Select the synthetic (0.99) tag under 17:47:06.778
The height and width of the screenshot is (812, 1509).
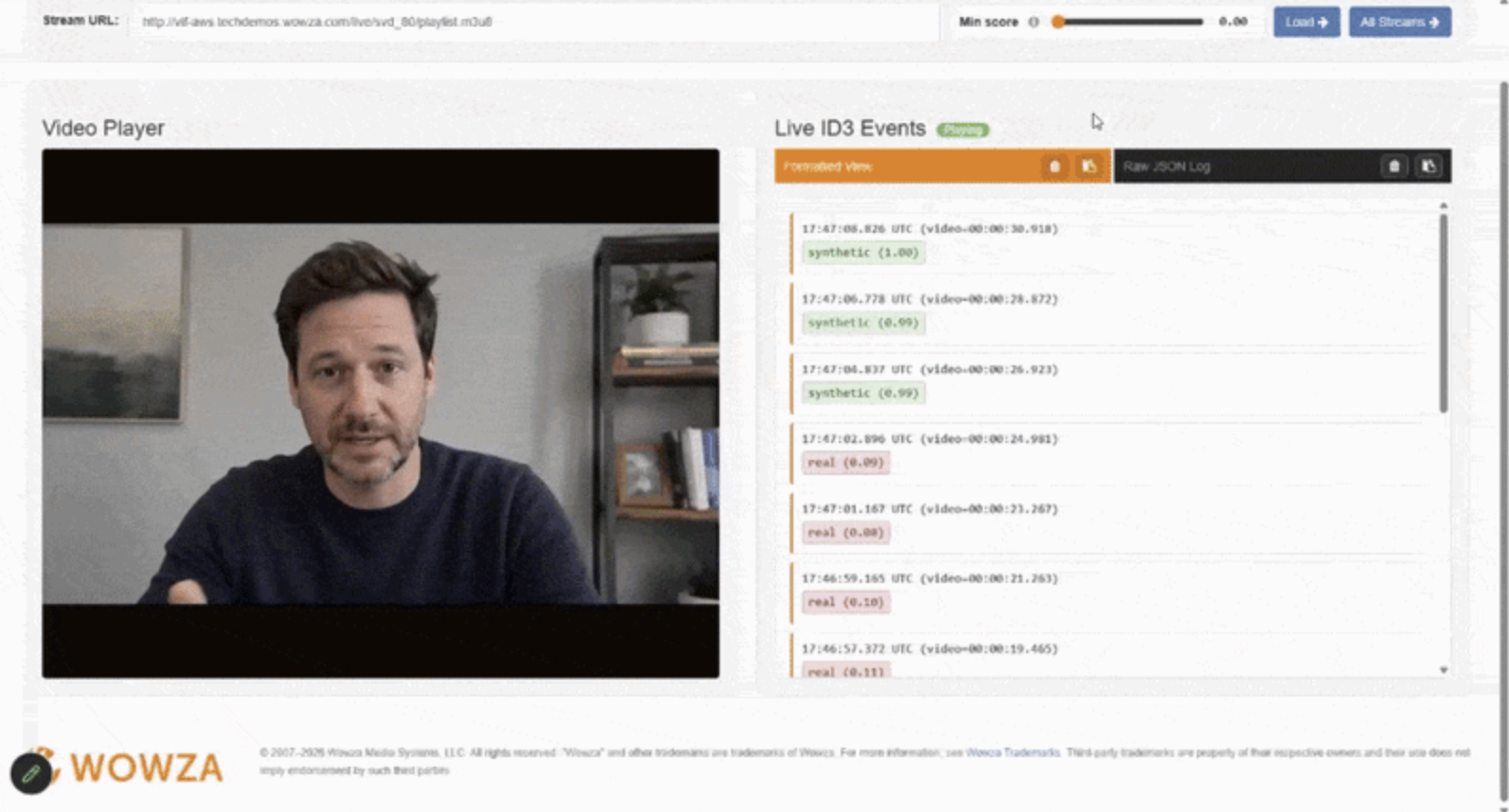click(863, 323)
